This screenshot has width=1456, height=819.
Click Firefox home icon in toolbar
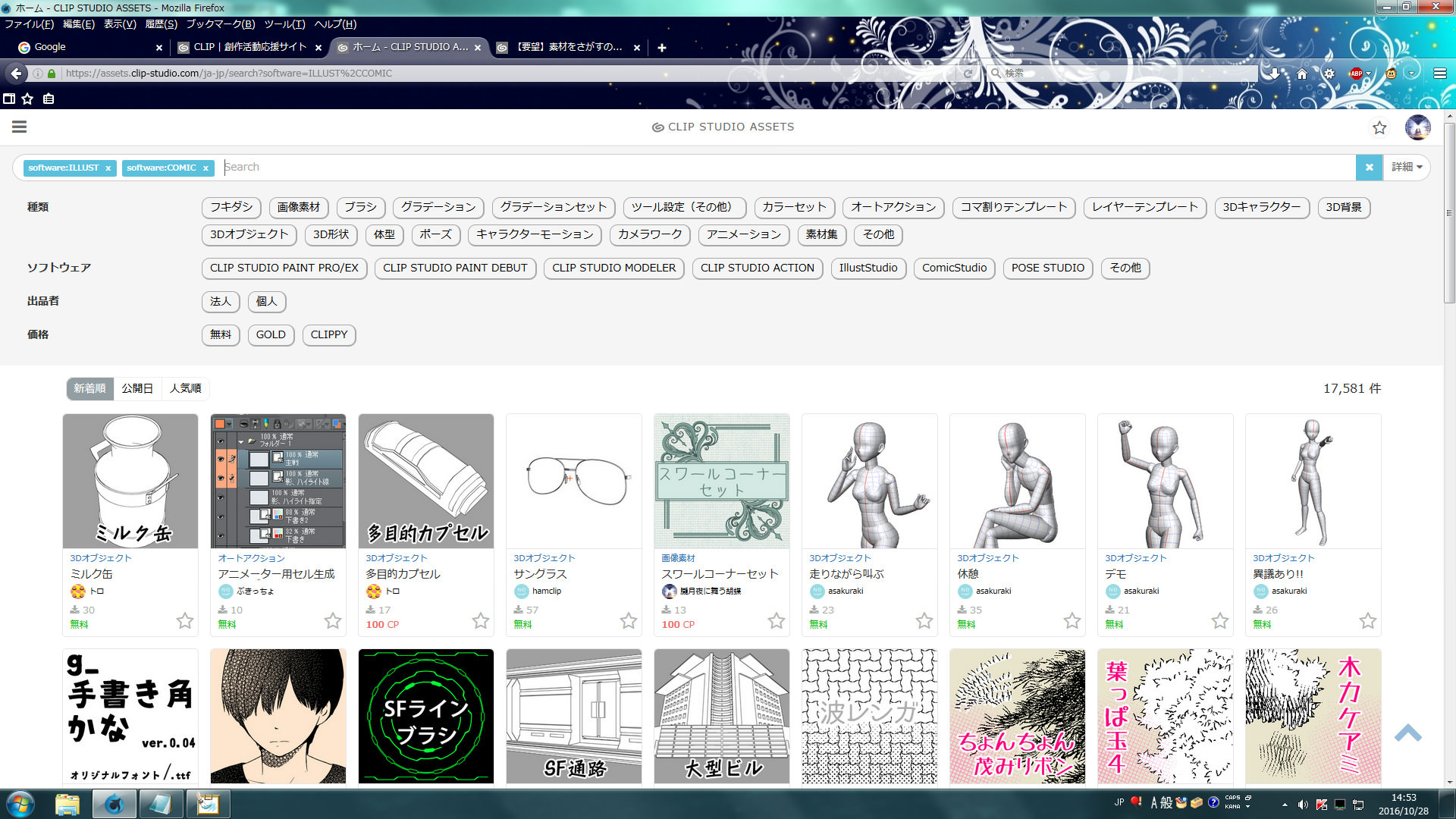[x=1302, y=74]
